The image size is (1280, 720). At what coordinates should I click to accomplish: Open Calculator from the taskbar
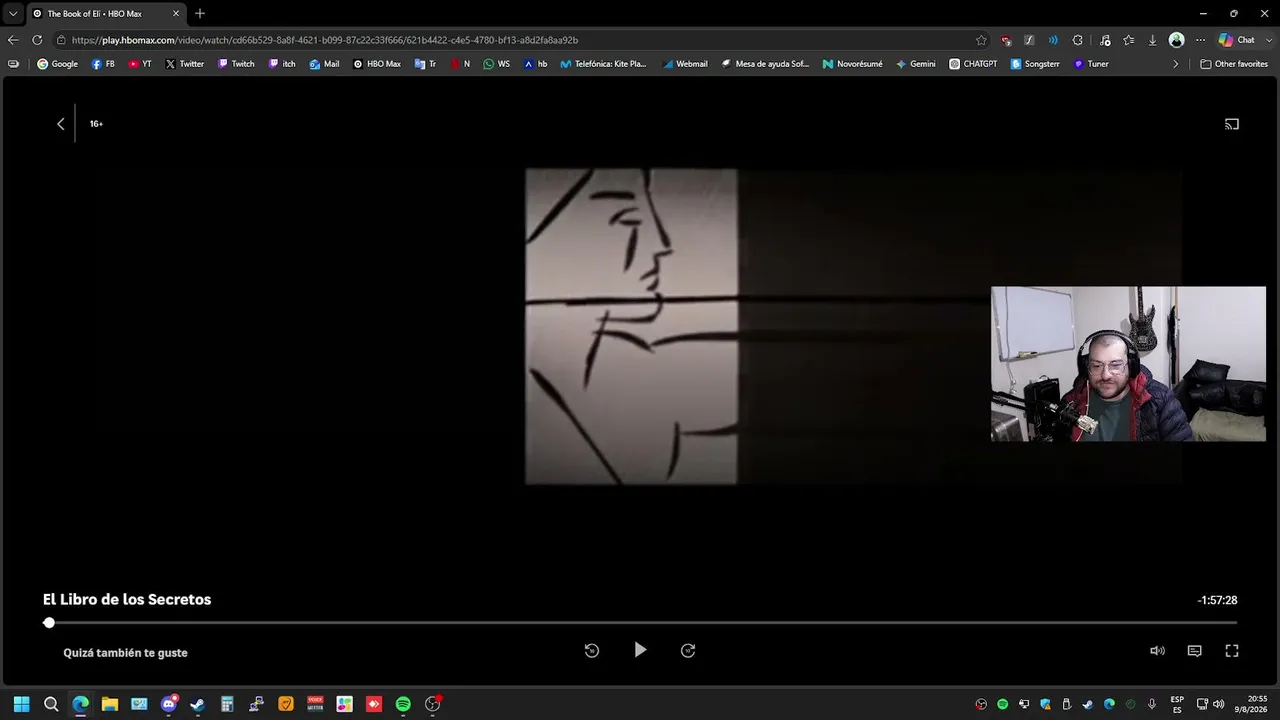tap(227, 704)
